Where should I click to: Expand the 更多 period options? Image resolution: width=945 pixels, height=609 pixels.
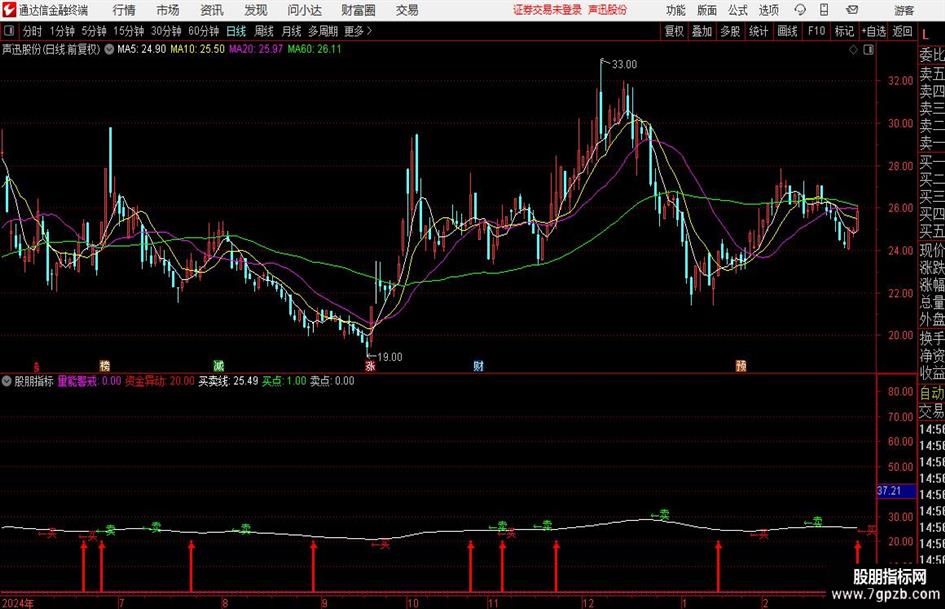pos(358,31)
